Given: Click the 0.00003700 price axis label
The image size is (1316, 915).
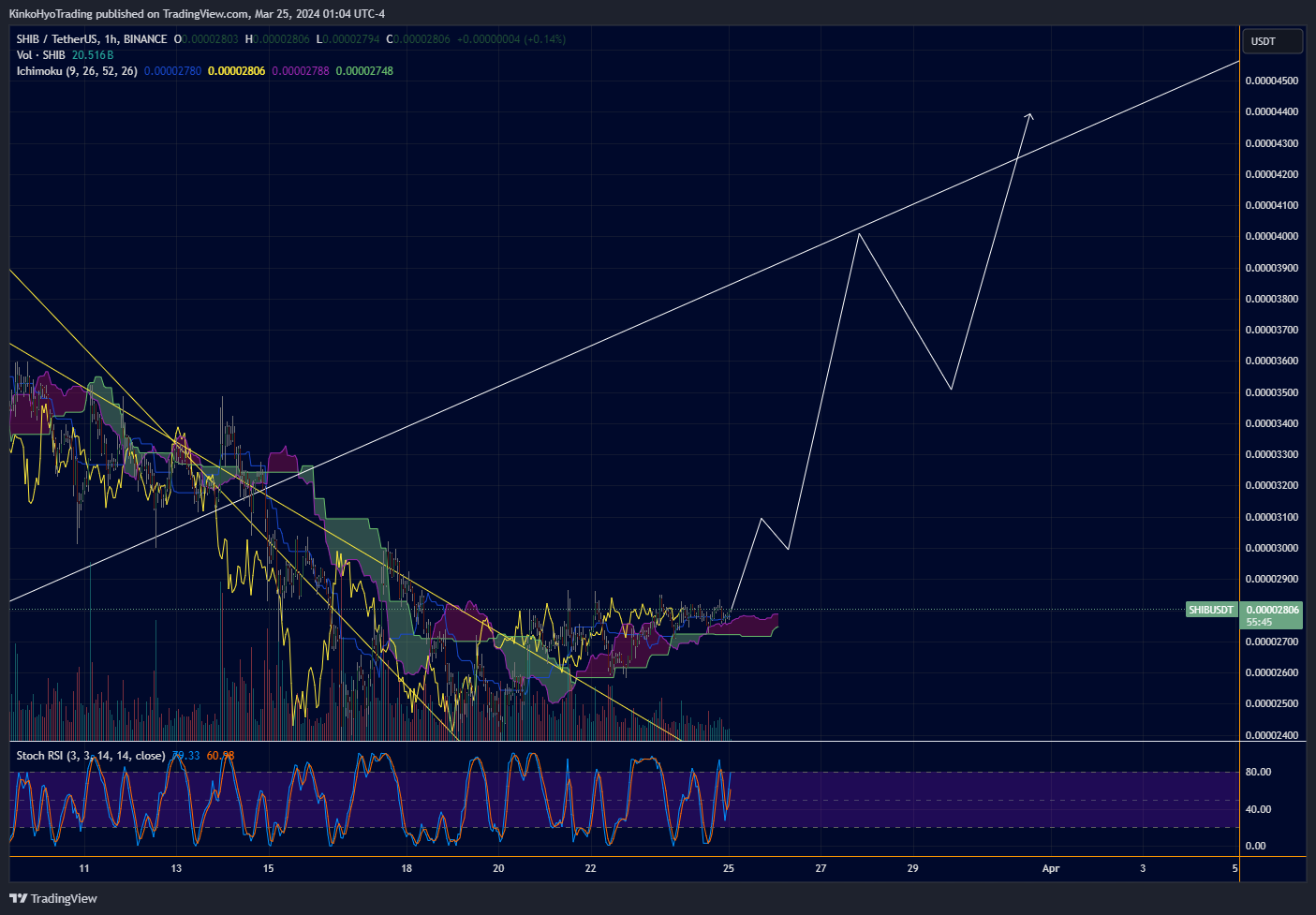Looking at the screenshot, I should pyautogui.click(x=1272, y=330).
